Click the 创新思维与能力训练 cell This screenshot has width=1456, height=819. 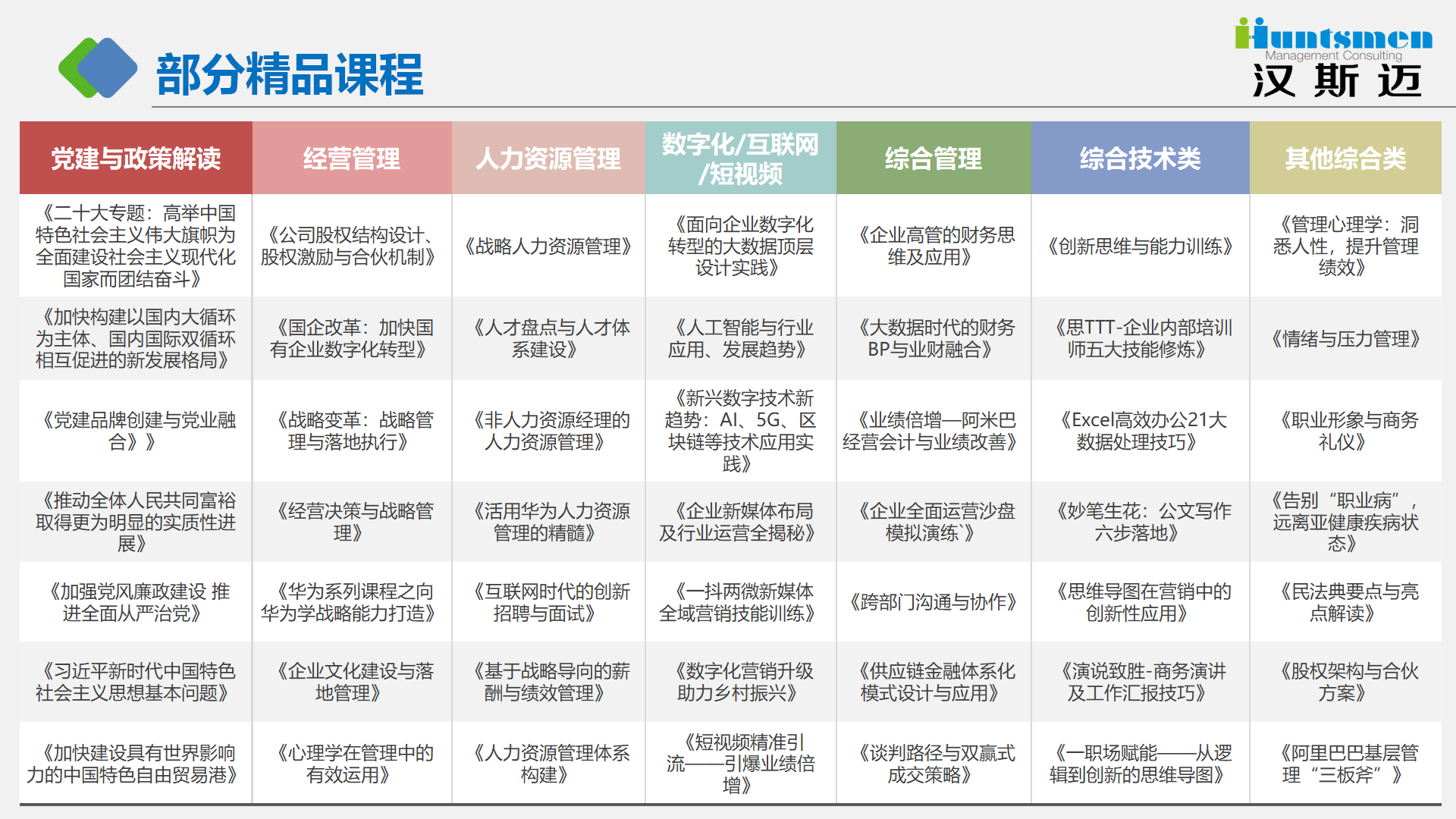[1141, 246]
